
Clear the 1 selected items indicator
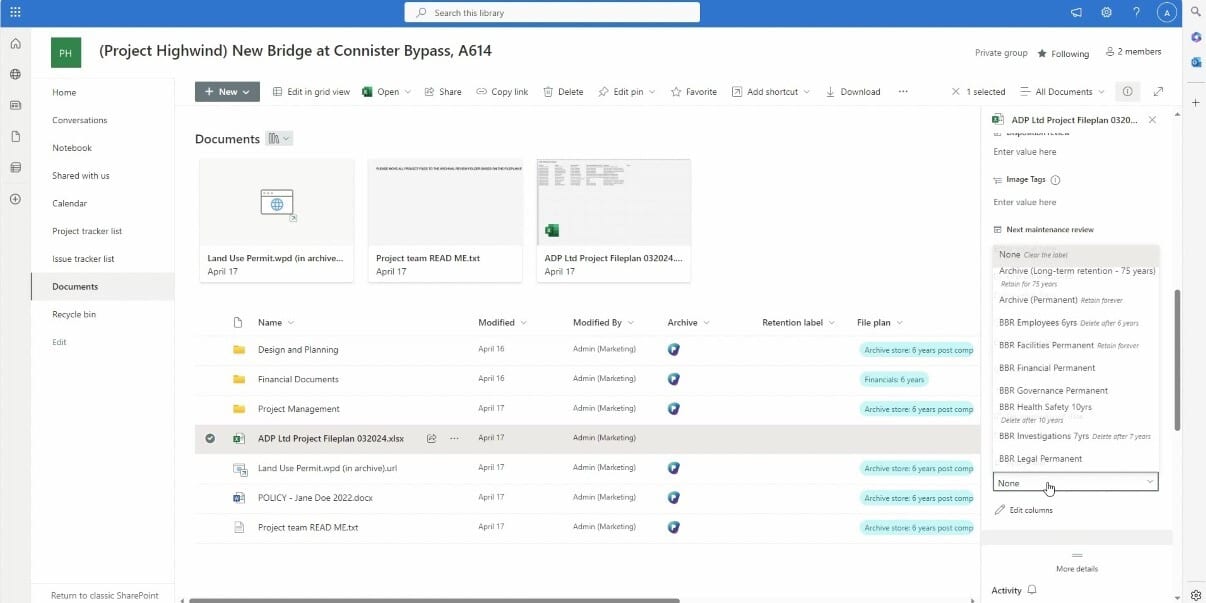coord(956,91)
